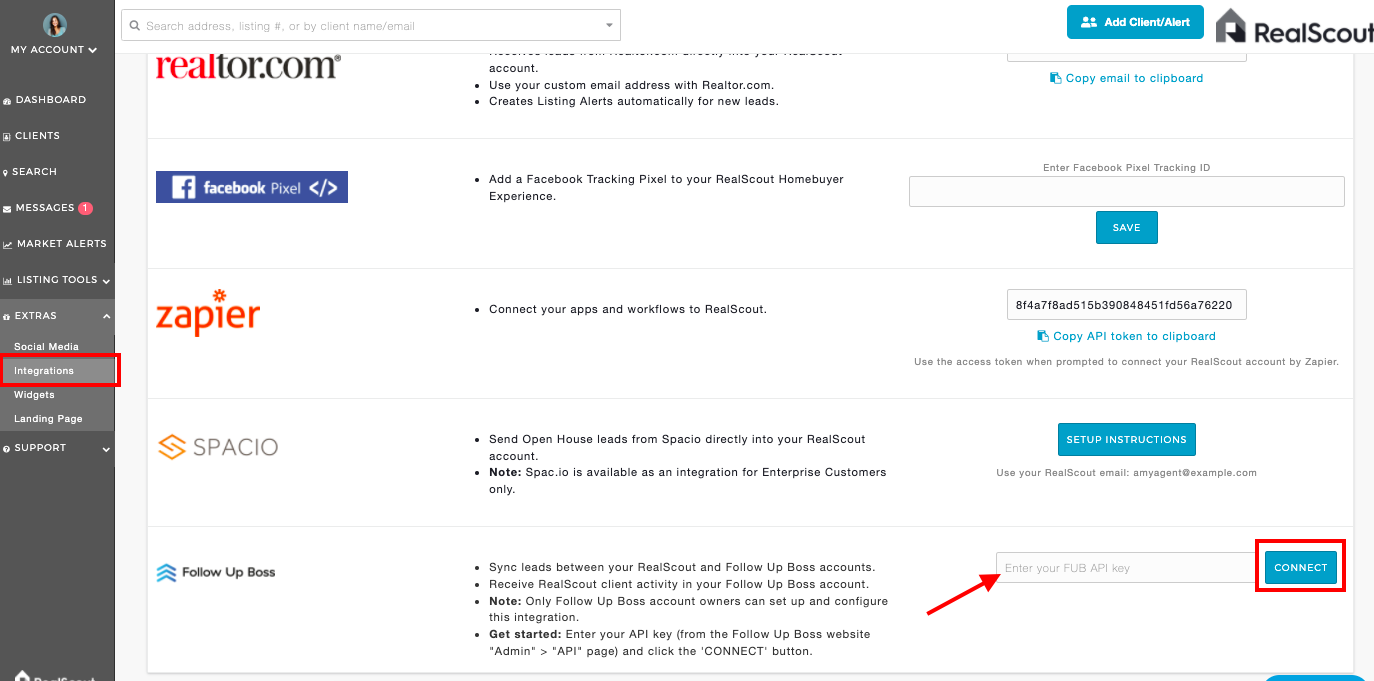Click Connect for Follow Up Boss
The image size is (1374, 681).
(1300, 567)
